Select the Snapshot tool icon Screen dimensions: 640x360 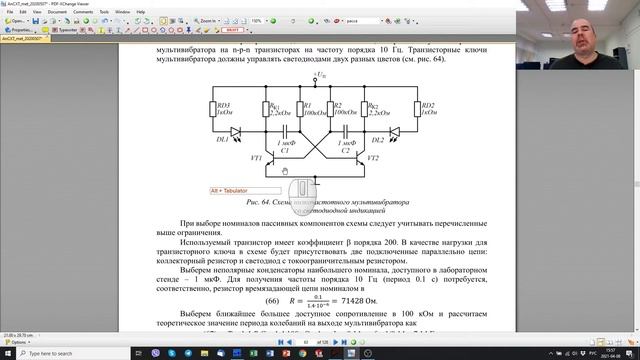(181, 21)
